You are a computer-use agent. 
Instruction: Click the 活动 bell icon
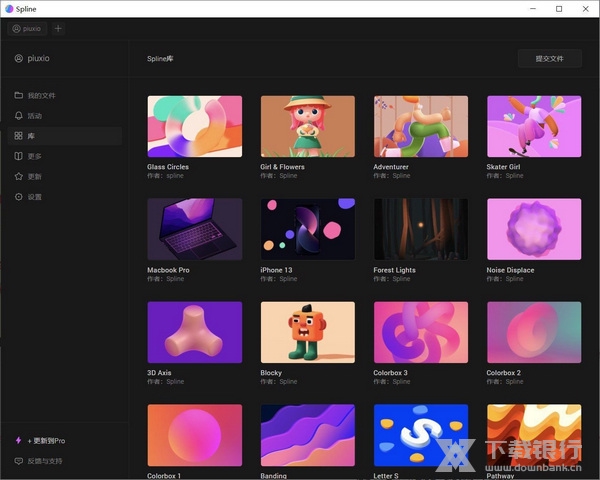19,116
